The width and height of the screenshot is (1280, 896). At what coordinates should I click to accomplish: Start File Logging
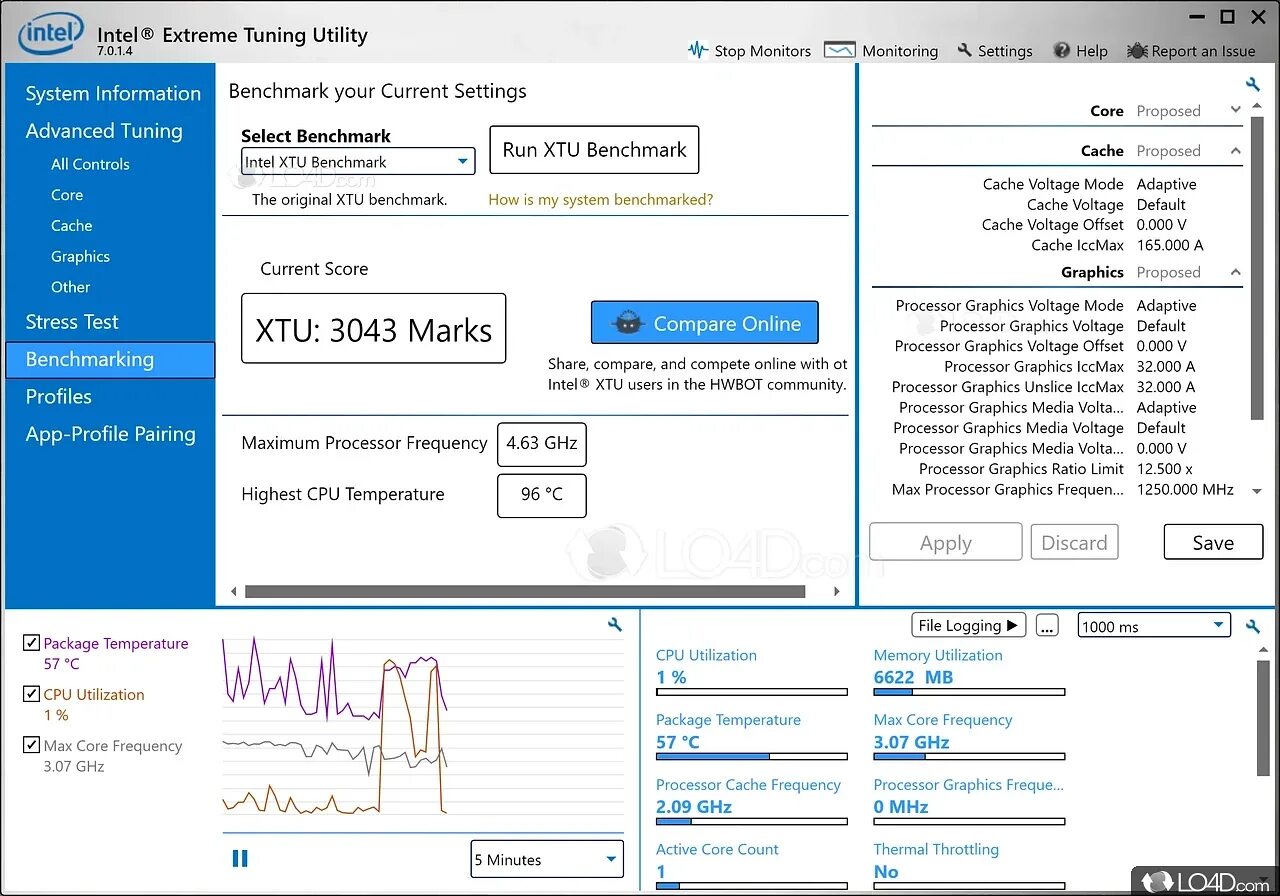[968, 625]
